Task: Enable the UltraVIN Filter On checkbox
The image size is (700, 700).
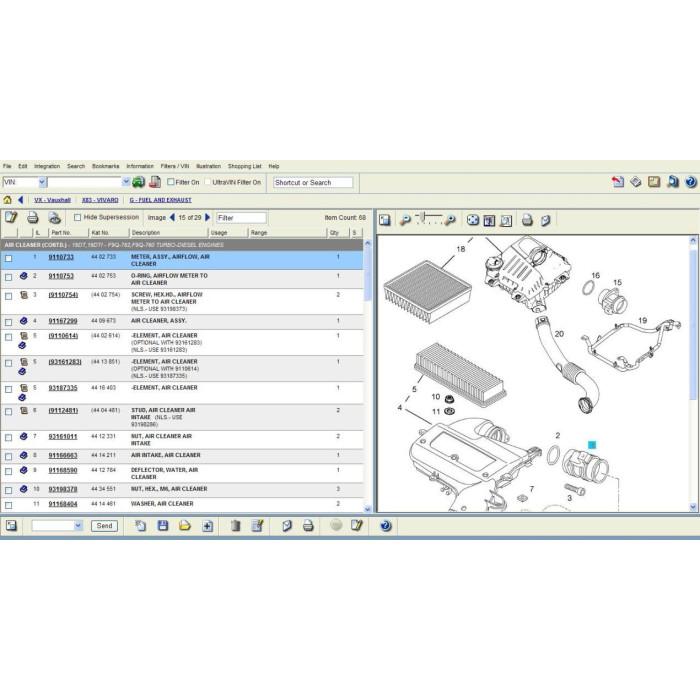Action: [208, 182]
